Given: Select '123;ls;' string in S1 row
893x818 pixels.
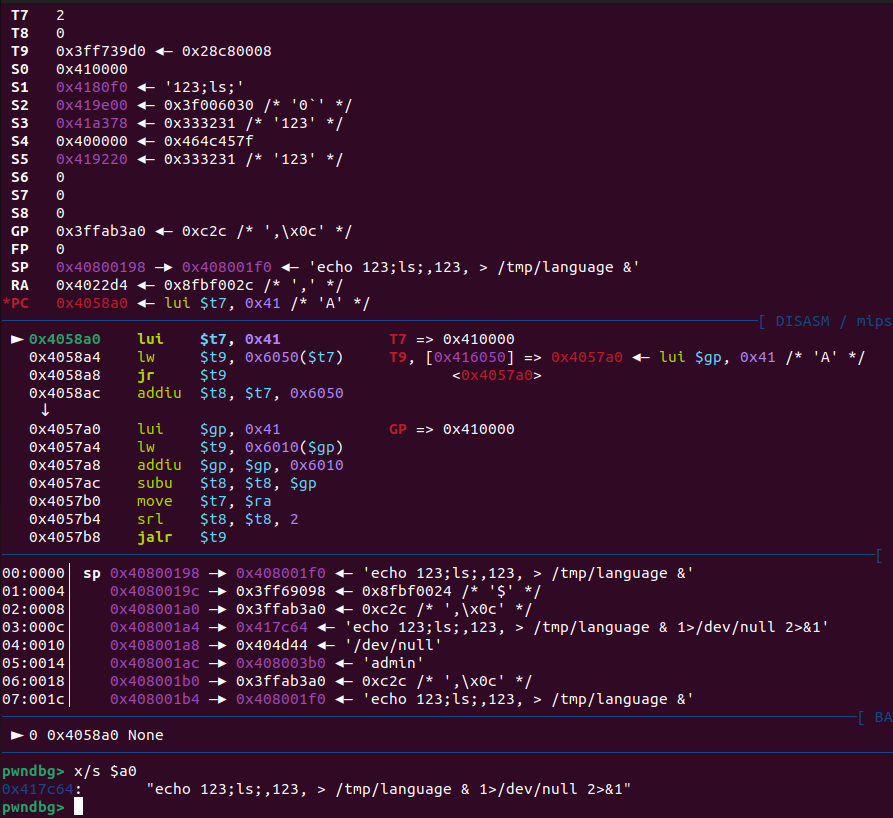Looking at the screenshot, I should (x=204, y=87).
